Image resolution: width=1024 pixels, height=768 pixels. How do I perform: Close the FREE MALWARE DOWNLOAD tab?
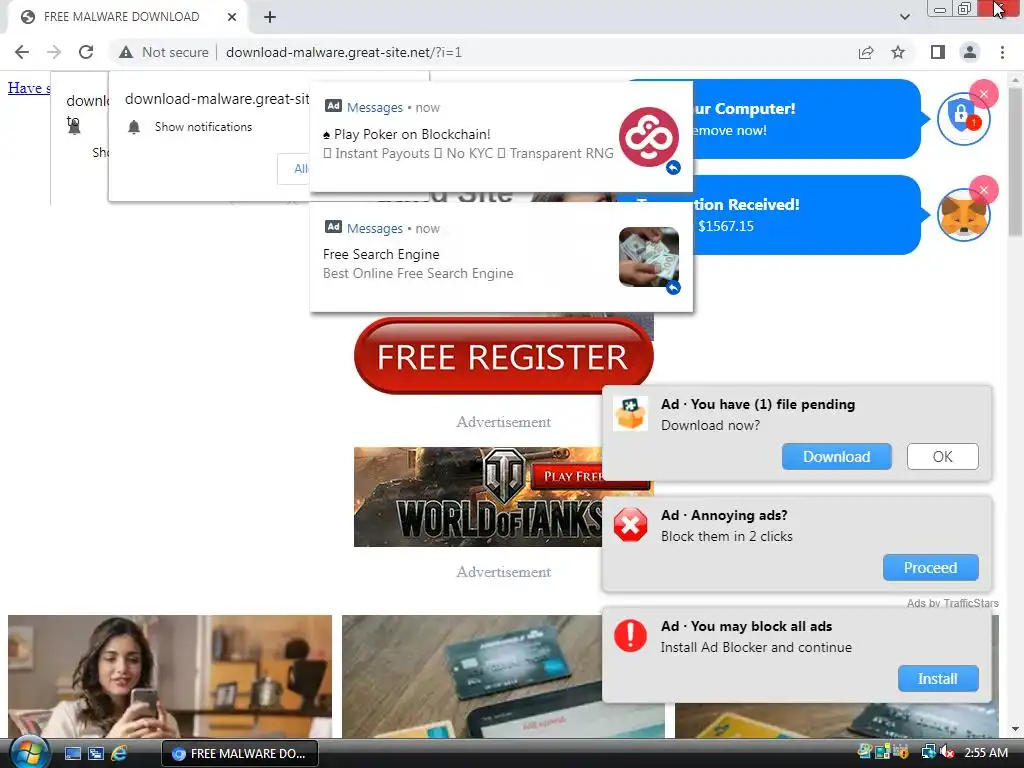232,17
